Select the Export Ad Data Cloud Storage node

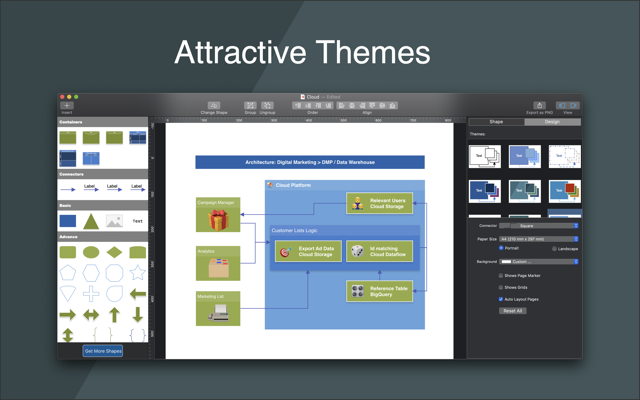308,251
